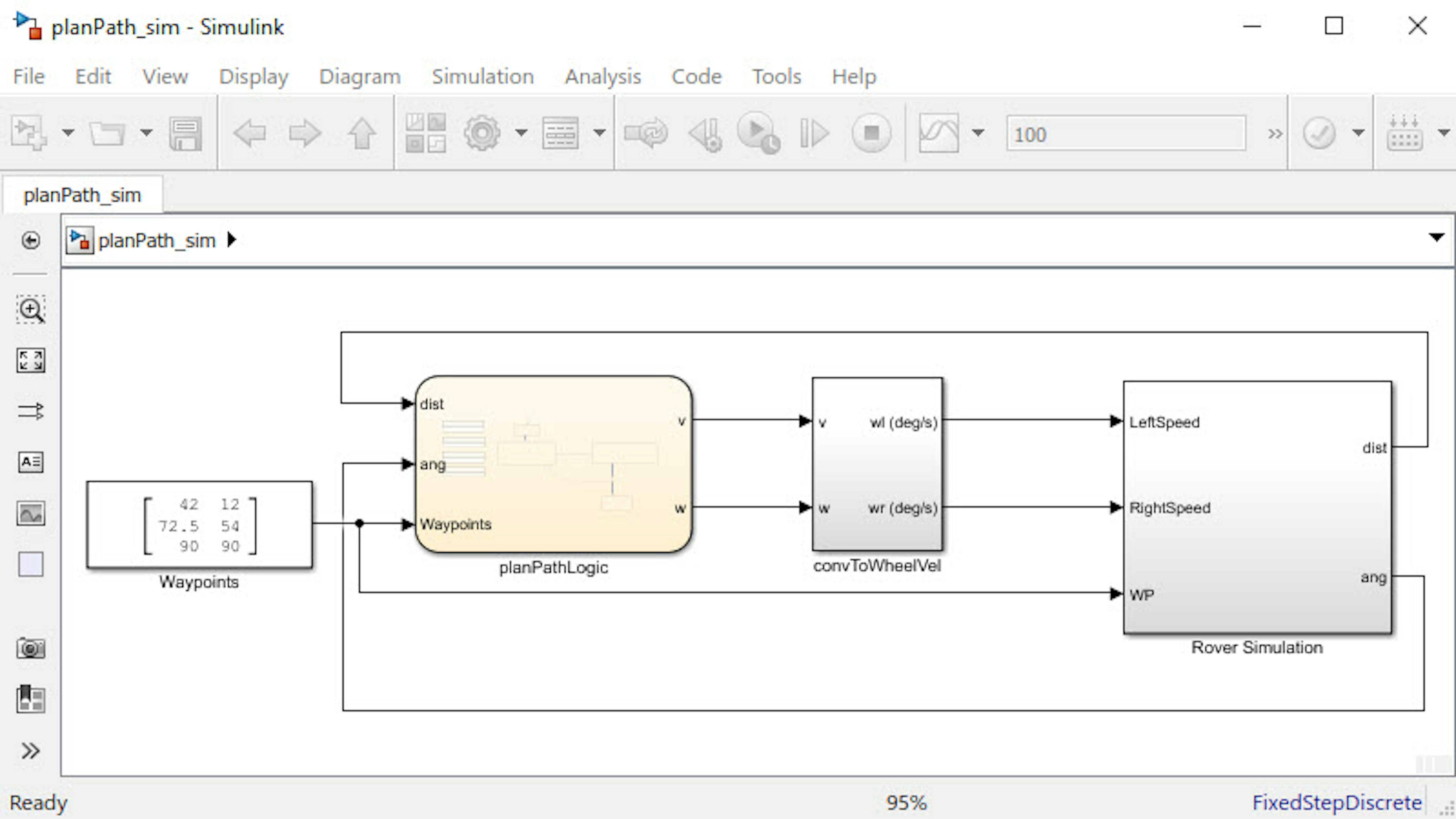Select the Area rectangle tool
The width and height of the screenshot is (1456, 819).
click(x=31, y=564)
